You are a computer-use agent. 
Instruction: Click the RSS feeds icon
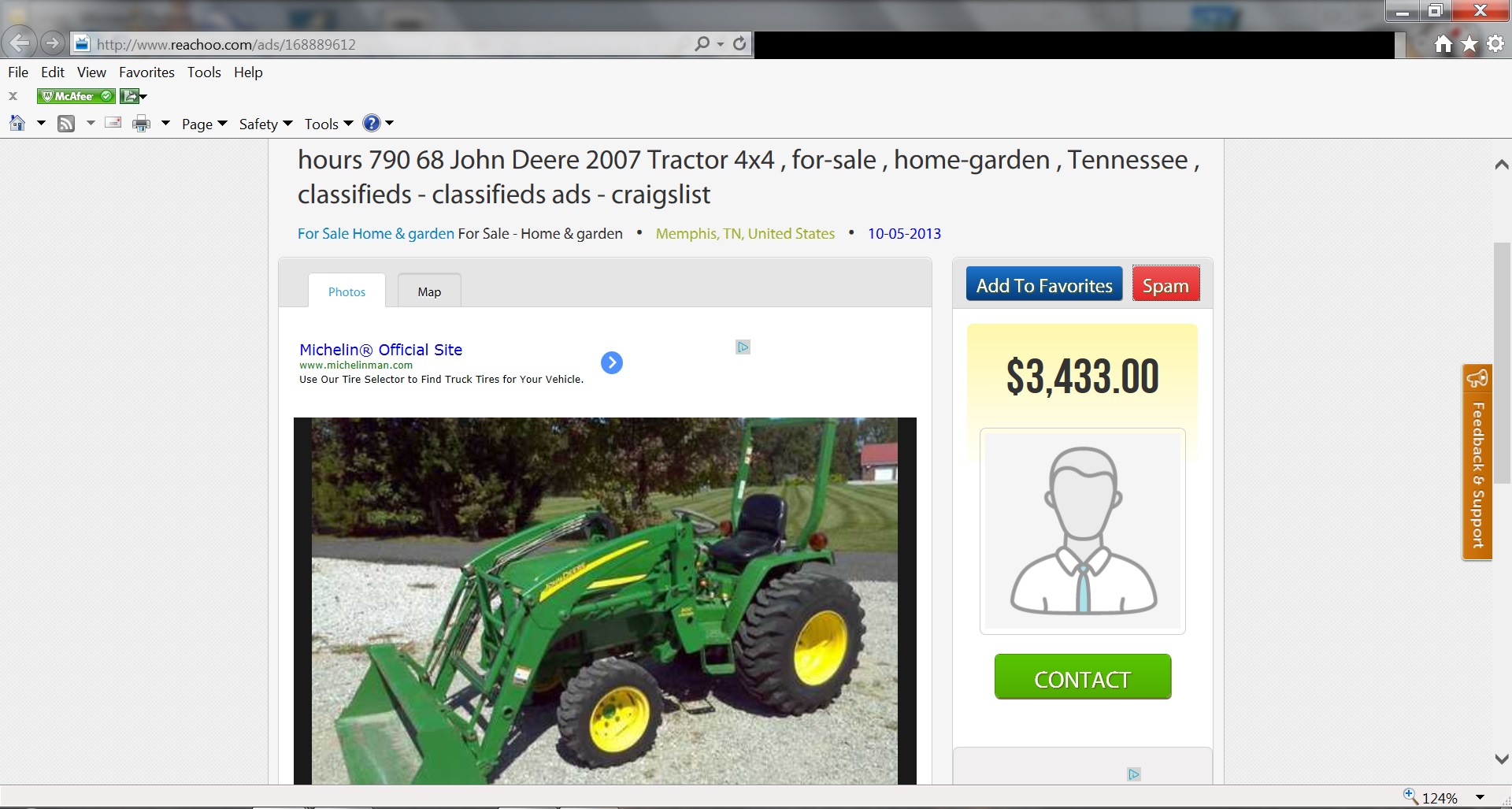coord(66,124)
